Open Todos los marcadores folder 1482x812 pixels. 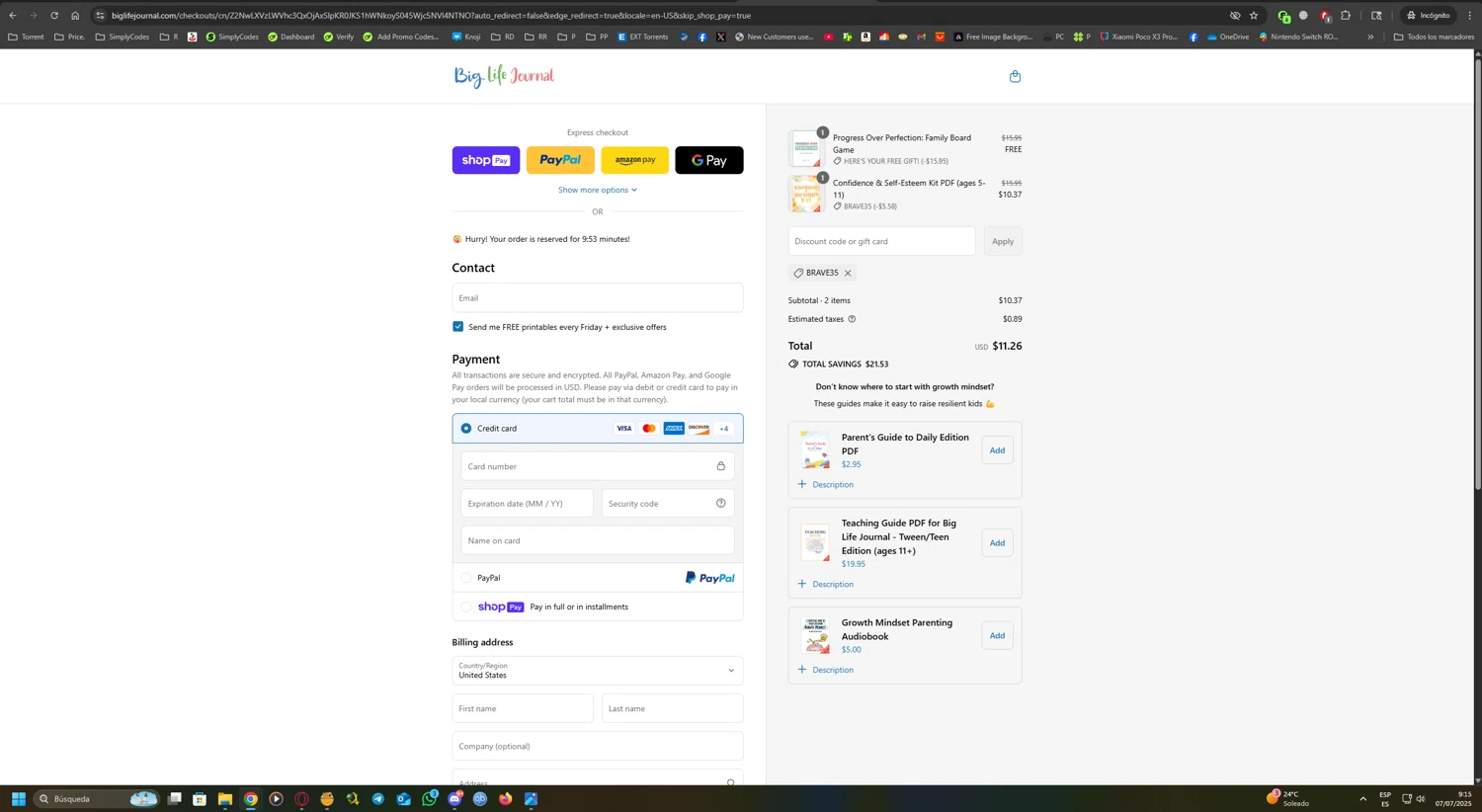[1434, 37]
